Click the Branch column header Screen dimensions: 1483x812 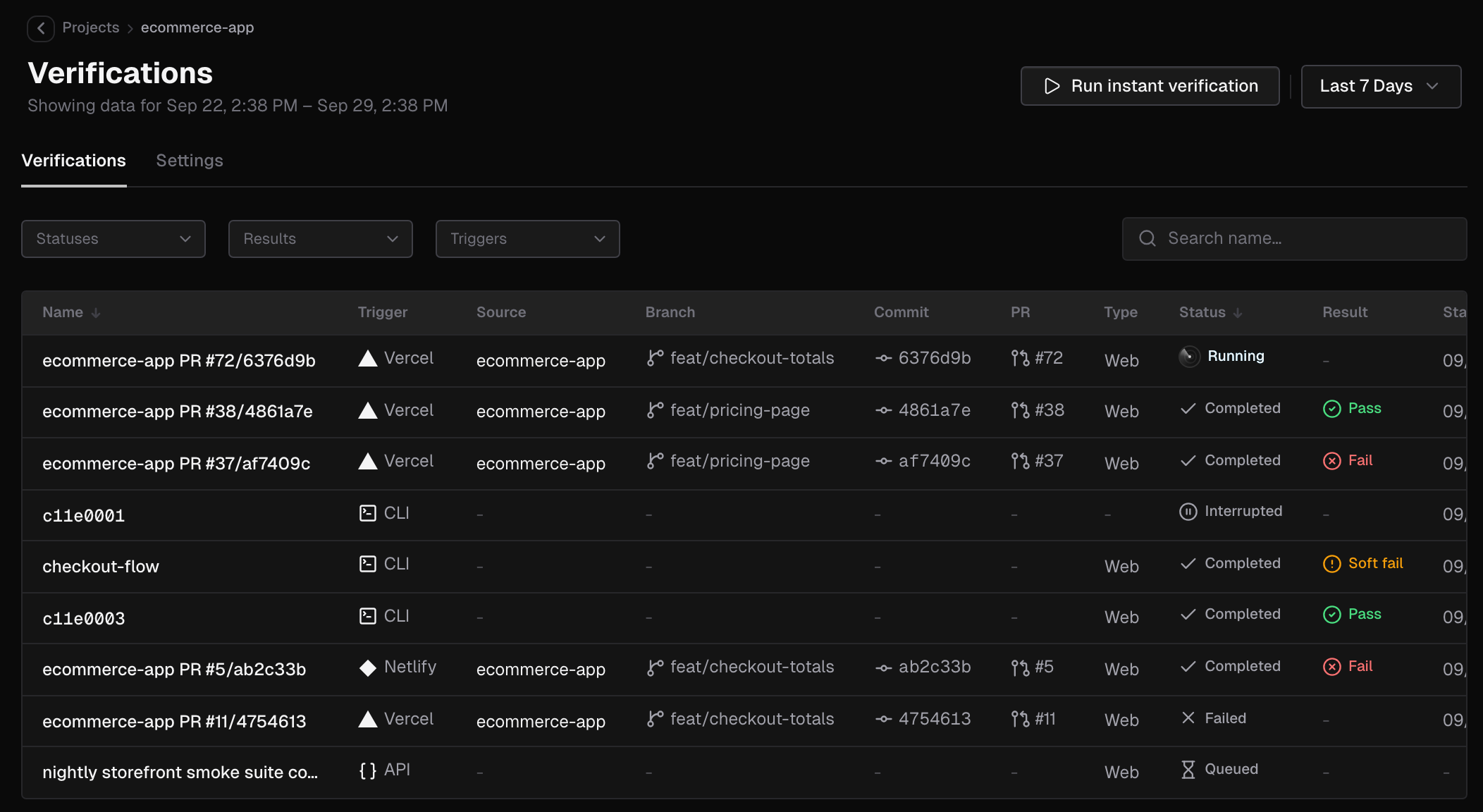670,312
